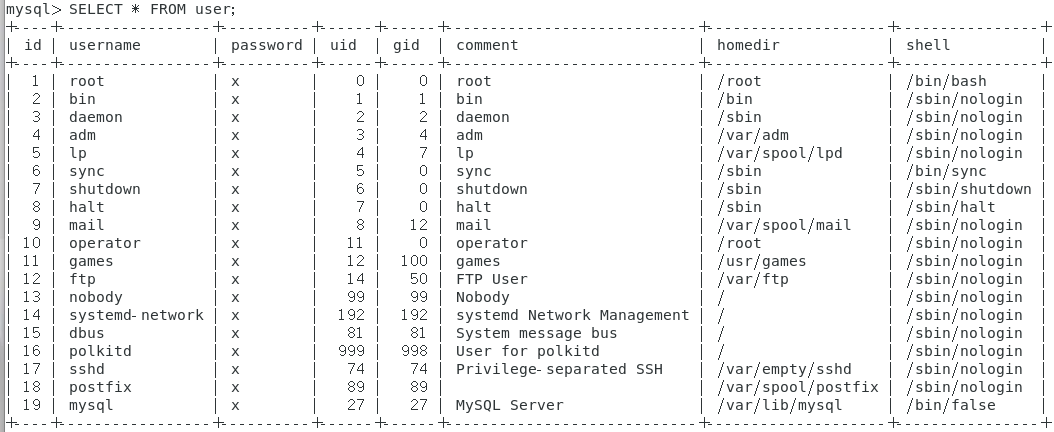Image resolution: width=1054 pixels, height=432 pixels.
Task: Click the 'systemd Network Management' comment
Action: [x=572, y=315]
